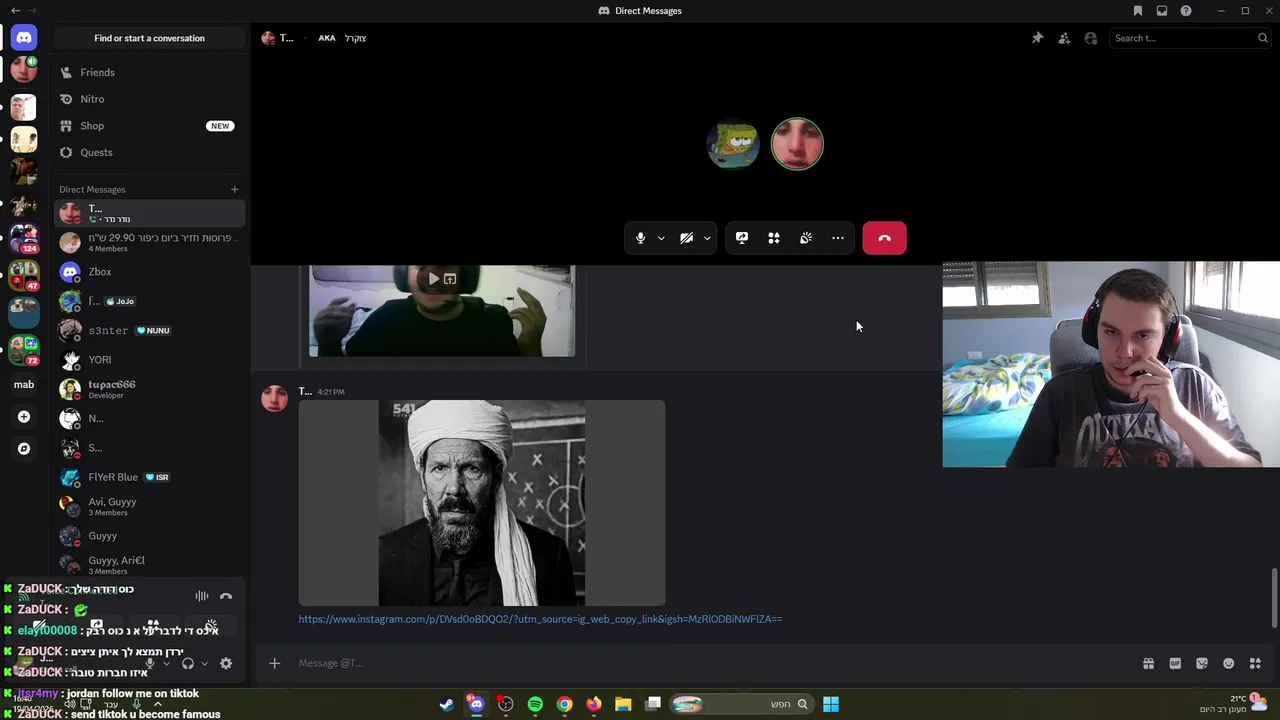Screen dimensions: 1280x720
Task: Open Inbox icon in title bar
Action: pyautogui.click(x=1162, y=11)
